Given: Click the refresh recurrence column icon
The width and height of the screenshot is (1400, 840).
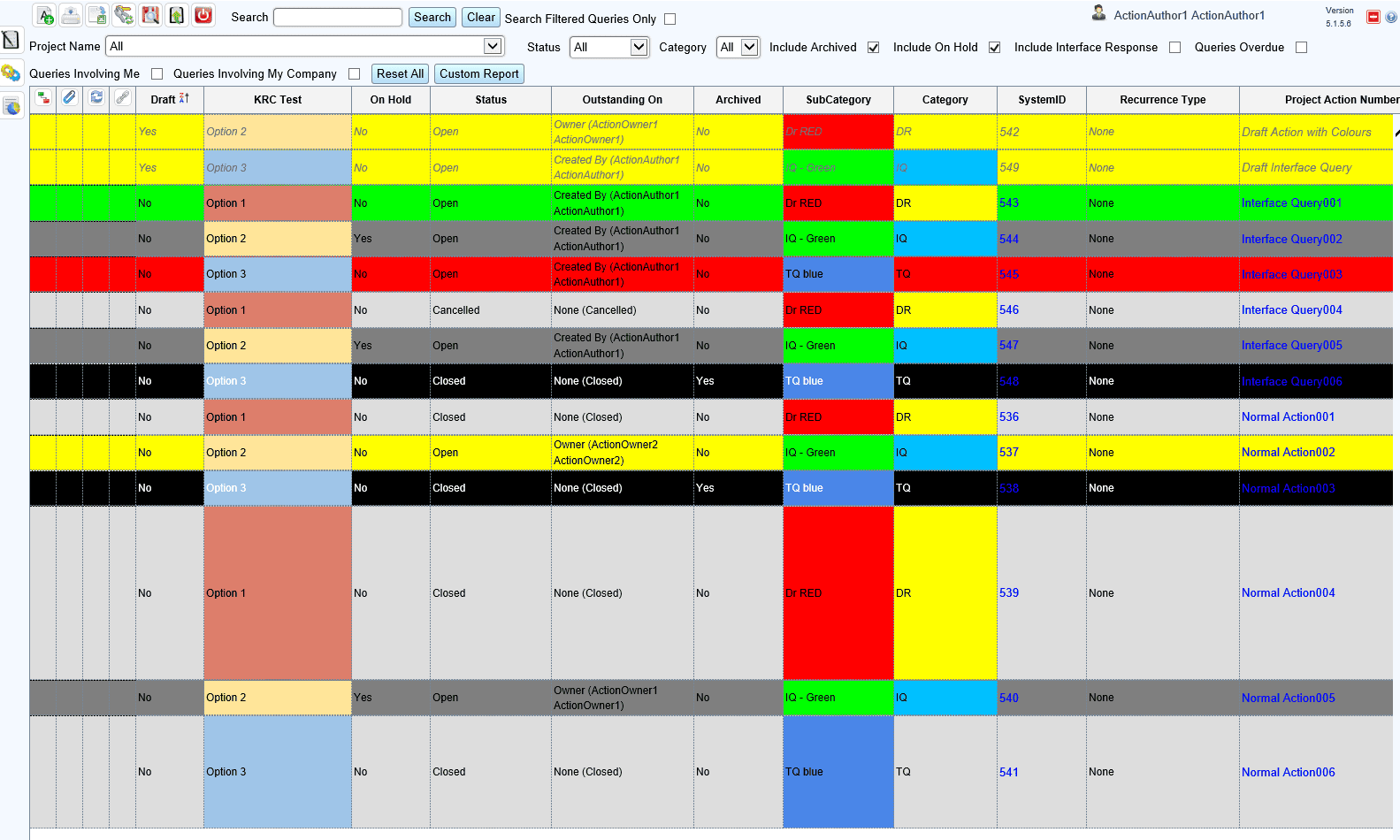Looking at the screenshot, I should [96, 98].
